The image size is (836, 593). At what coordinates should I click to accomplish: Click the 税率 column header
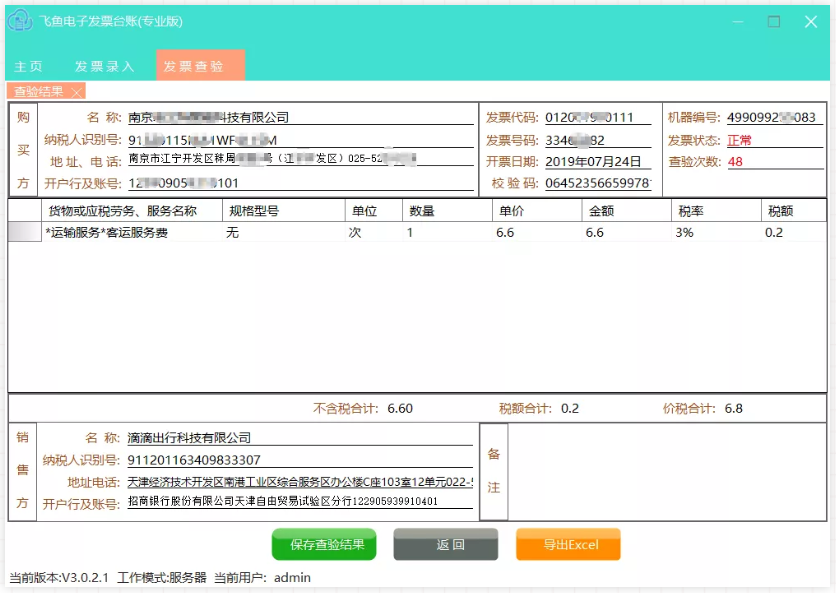(716, 211)
